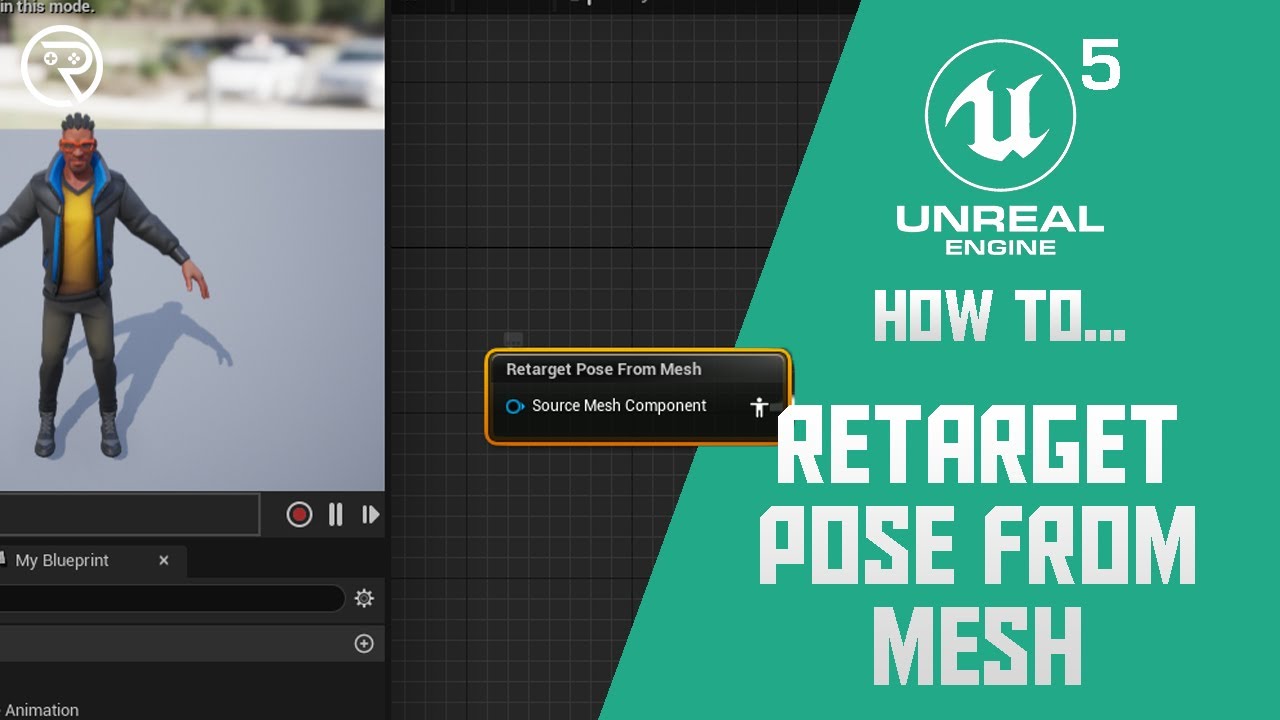Open My Blueprint settings gear
The image size is (1280, 720).
point(364,598)
